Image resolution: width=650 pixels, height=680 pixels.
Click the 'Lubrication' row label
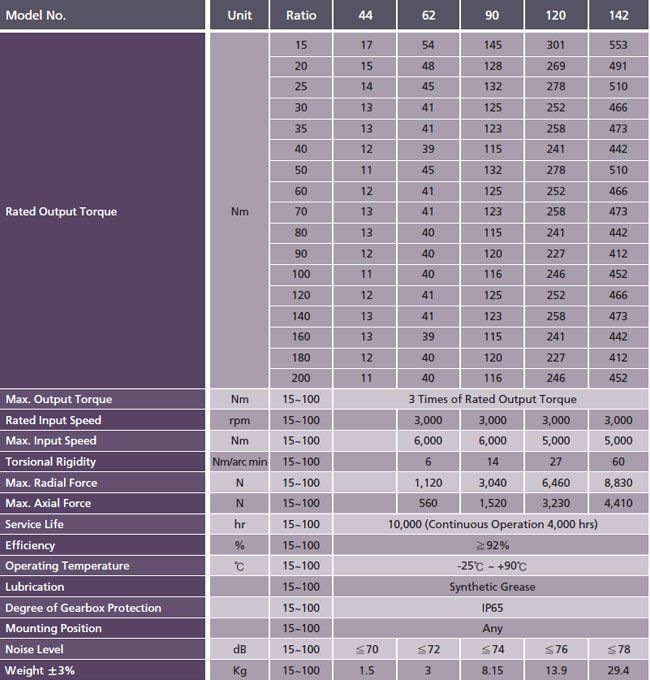102,587
